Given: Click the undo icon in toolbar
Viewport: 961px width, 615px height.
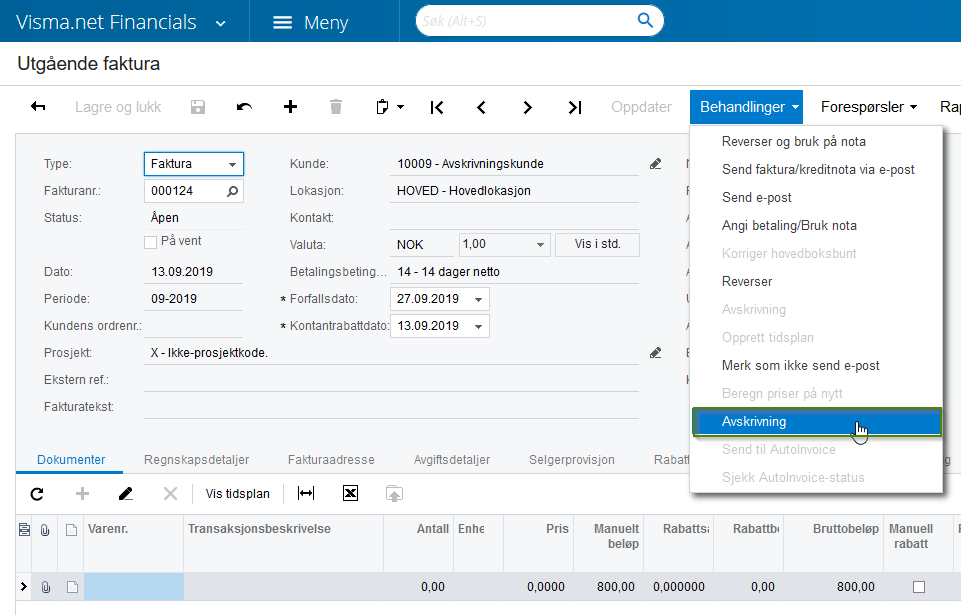Looking at the screenshot, I should [244, 107].
